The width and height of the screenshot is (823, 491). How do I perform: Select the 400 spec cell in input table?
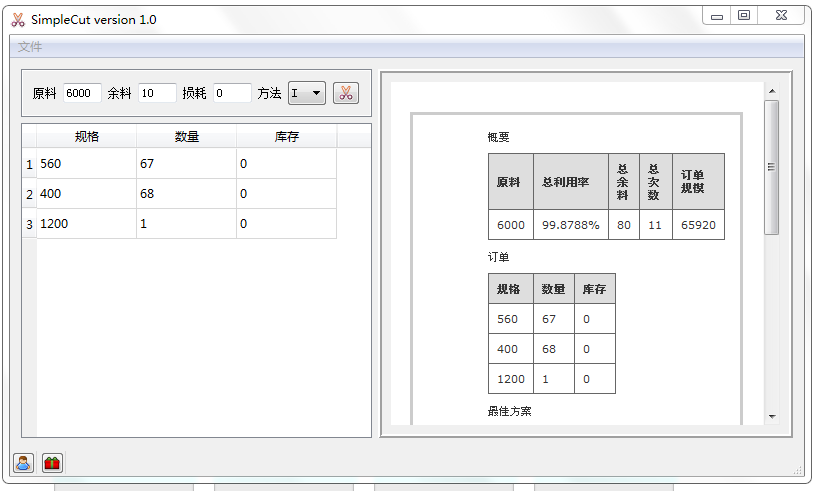[87, 194]
